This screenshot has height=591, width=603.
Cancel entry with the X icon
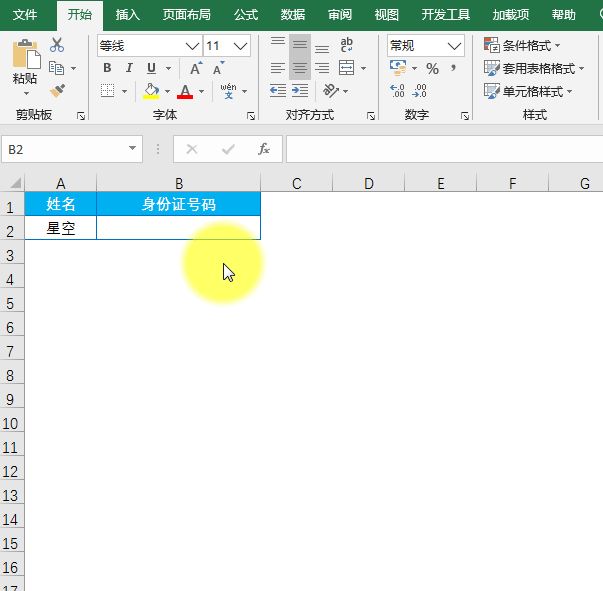(192, 149)
